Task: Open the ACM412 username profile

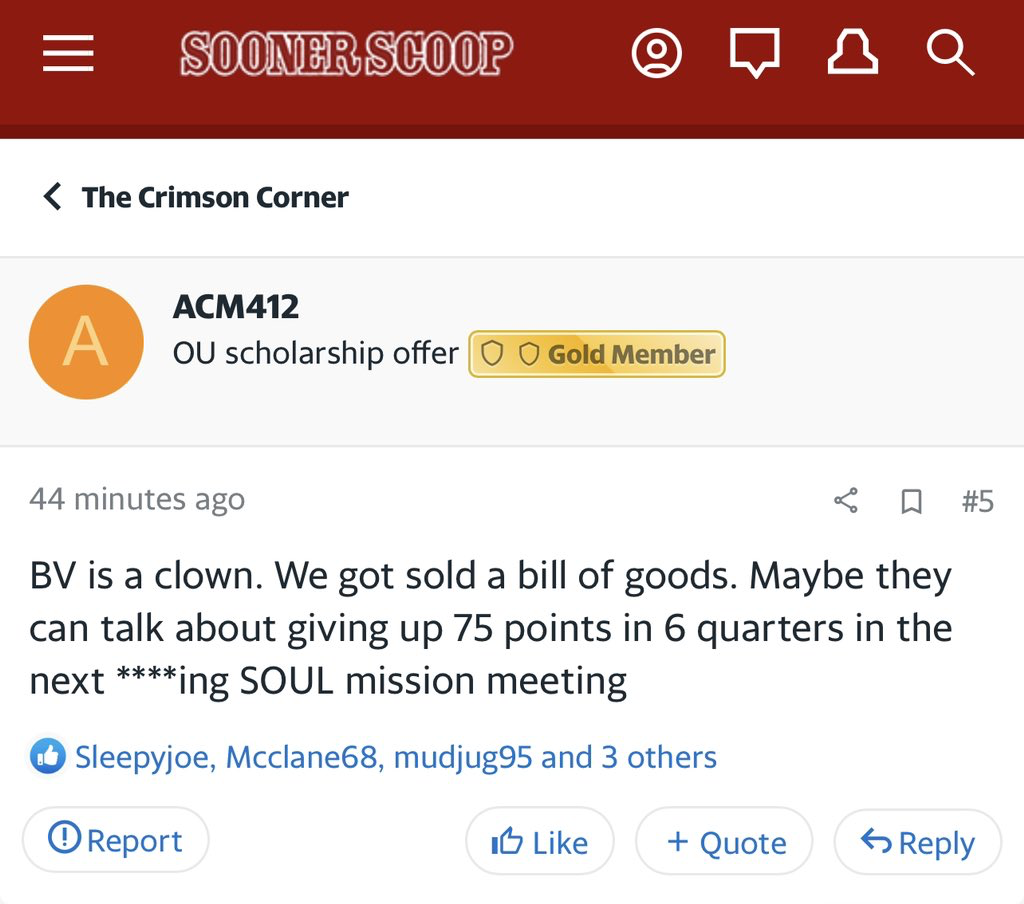Action: point(236,306)
